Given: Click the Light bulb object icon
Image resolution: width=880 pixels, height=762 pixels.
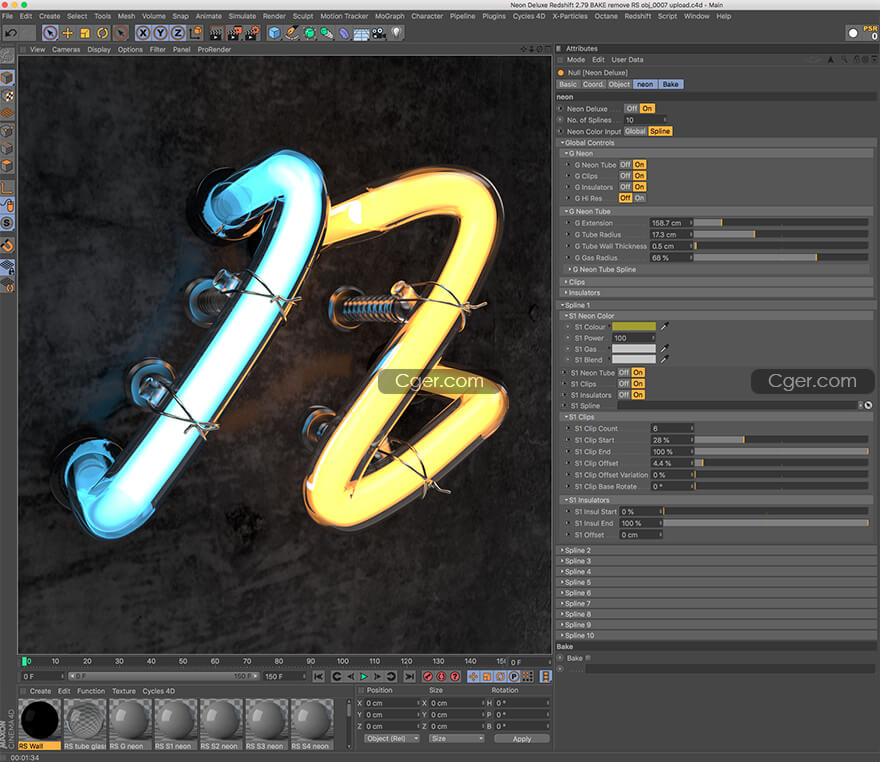Looking at the screenshot, I should tap(396, 33).
